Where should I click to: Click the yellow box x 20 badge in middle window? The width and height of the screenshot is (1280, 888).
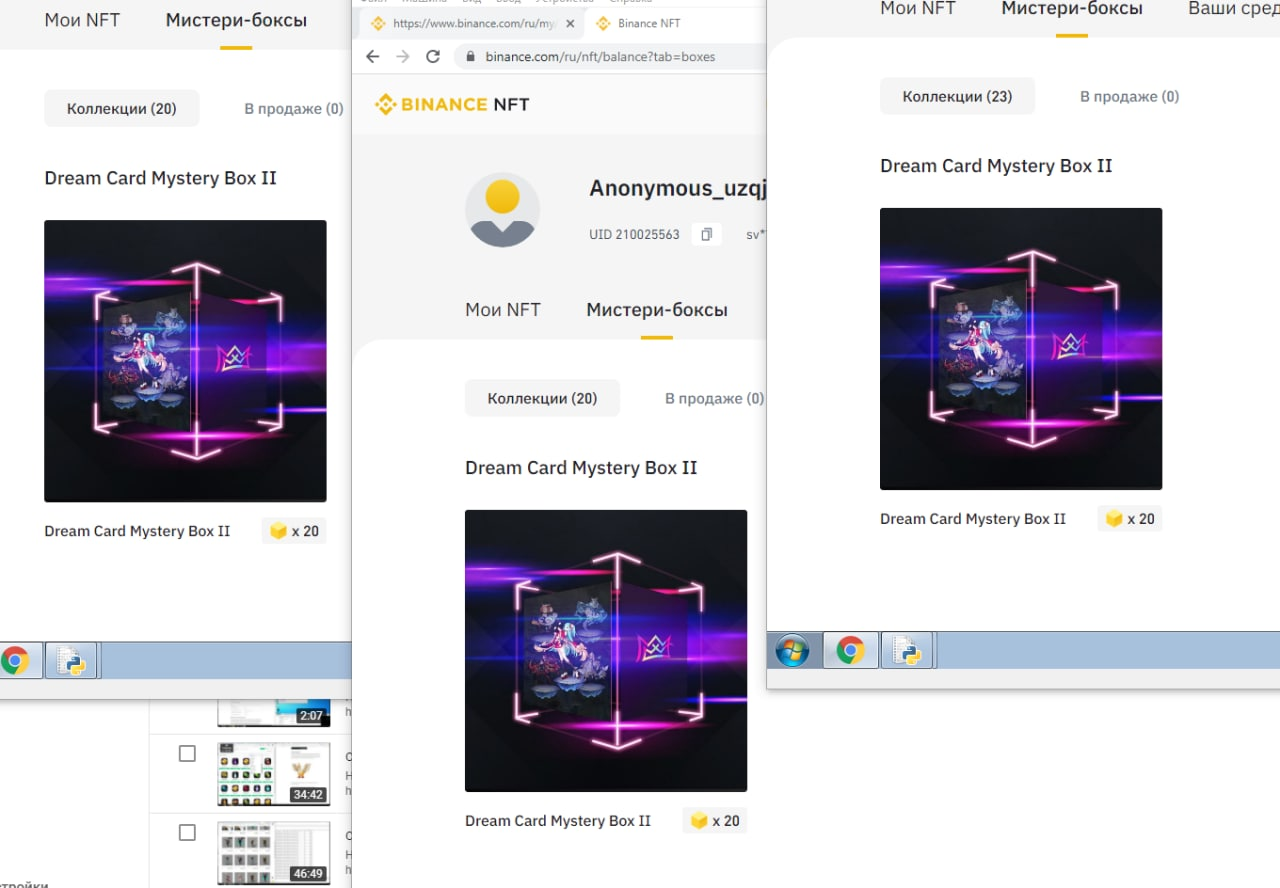coord(715,821)
